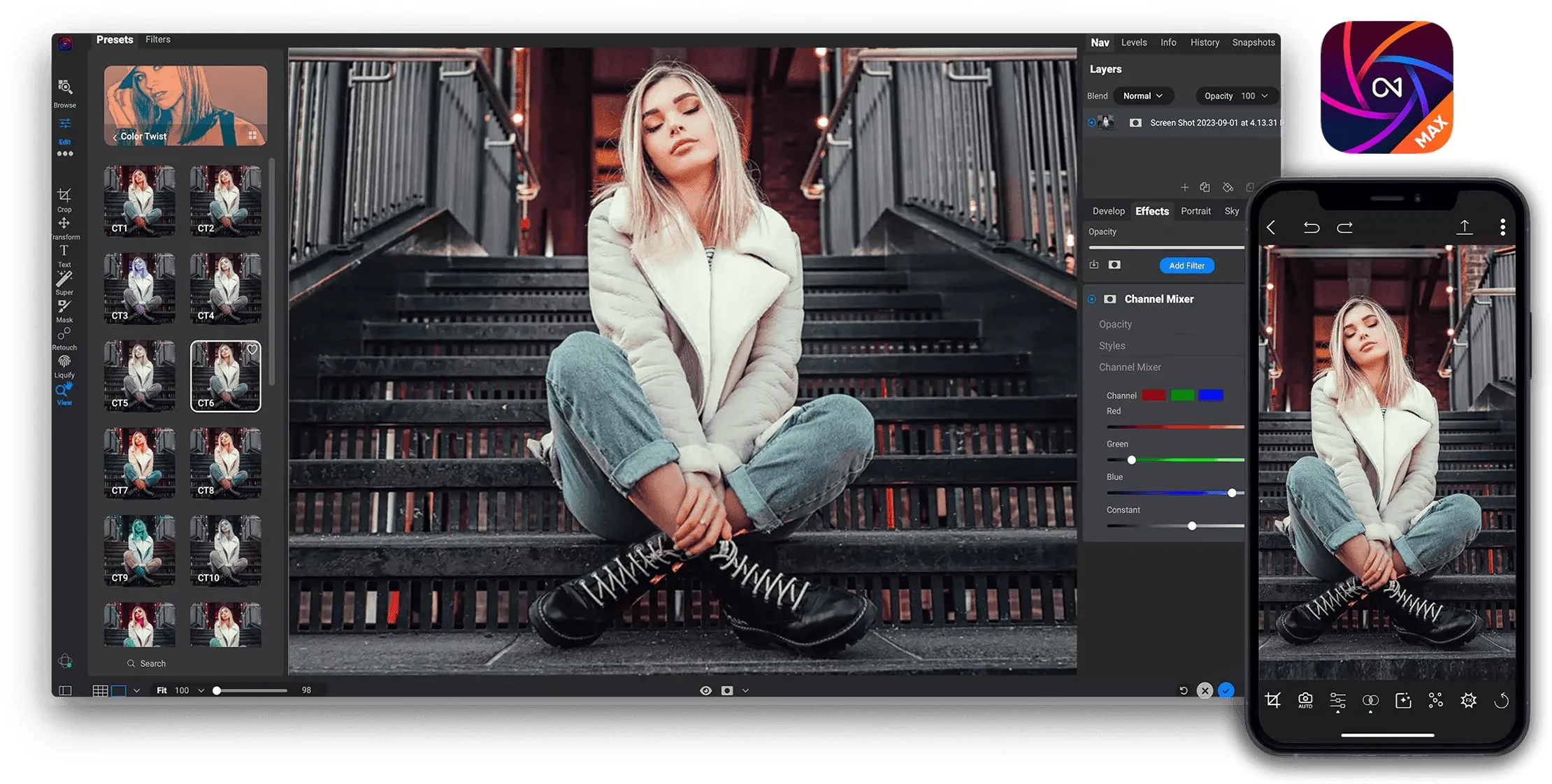Open the Levels tab
The width and height of the screenshot is (1552, 784).
click(x=1134, y=43)
